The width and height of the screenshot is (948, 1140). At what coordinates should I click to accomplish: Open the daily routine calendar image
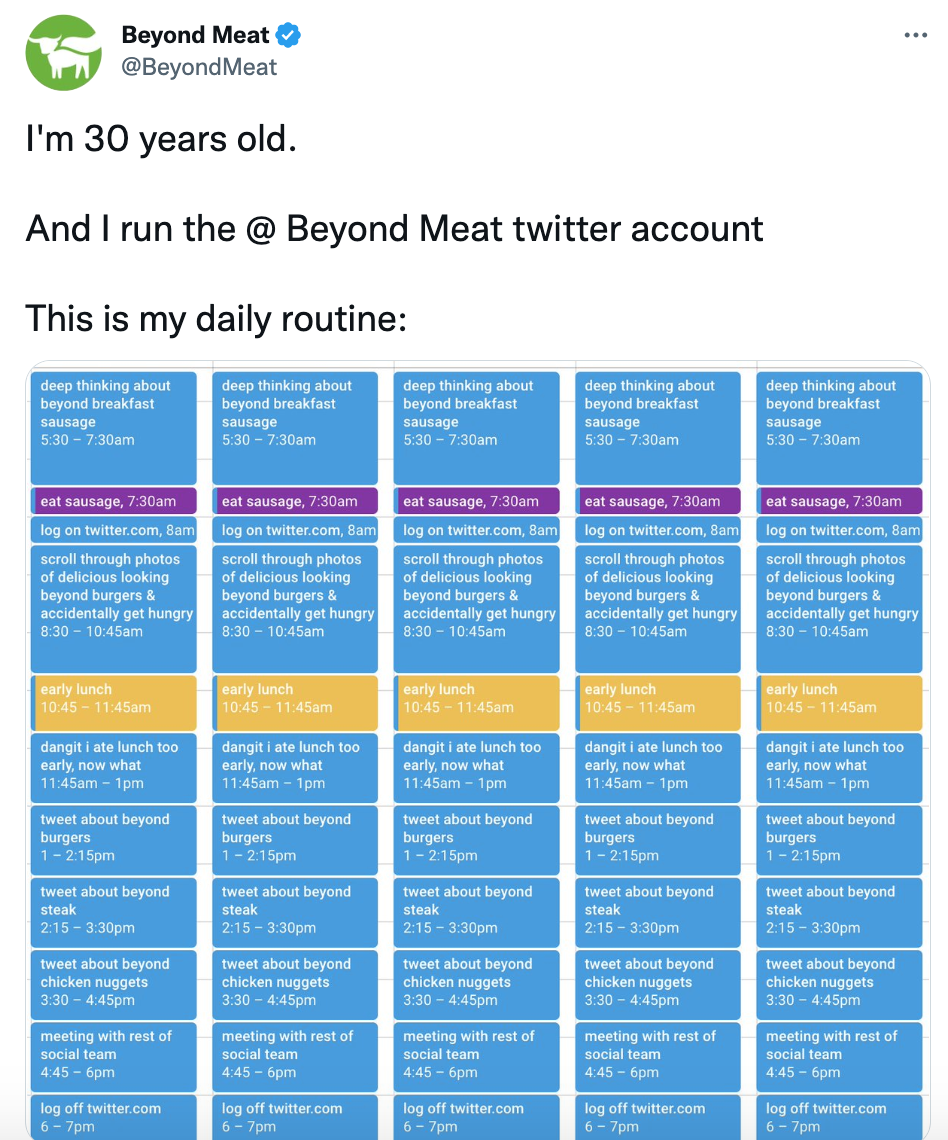click(x=476, y=750)
